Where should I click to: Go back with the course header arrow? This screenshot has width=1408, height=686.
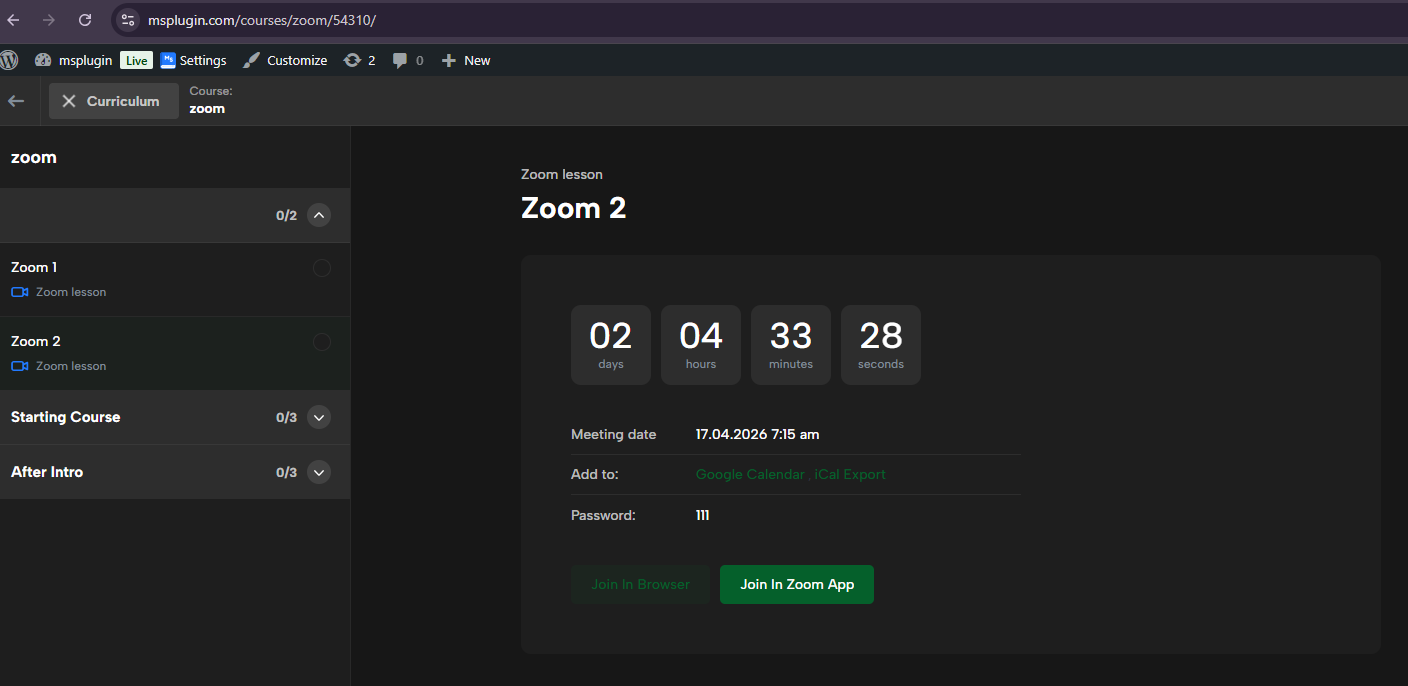16,101
